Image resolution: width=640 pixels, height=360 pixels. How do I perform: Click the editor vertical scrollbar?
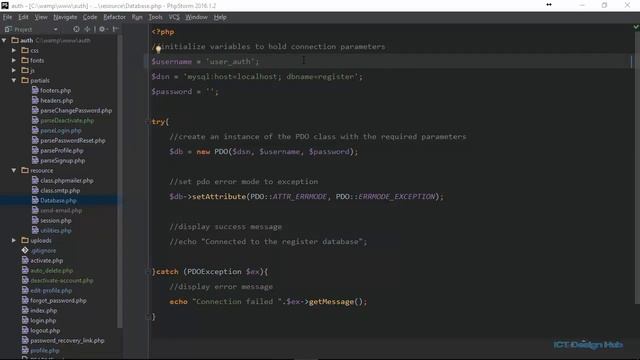tap(637, 167)
